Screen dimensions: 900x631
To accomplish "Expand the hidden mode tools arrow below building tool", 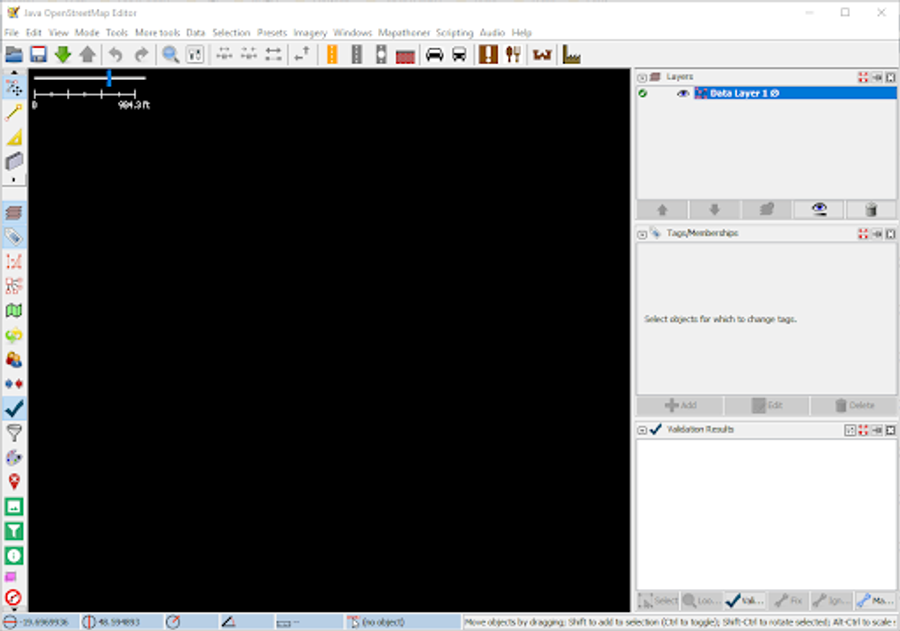I will coord(14,180).
